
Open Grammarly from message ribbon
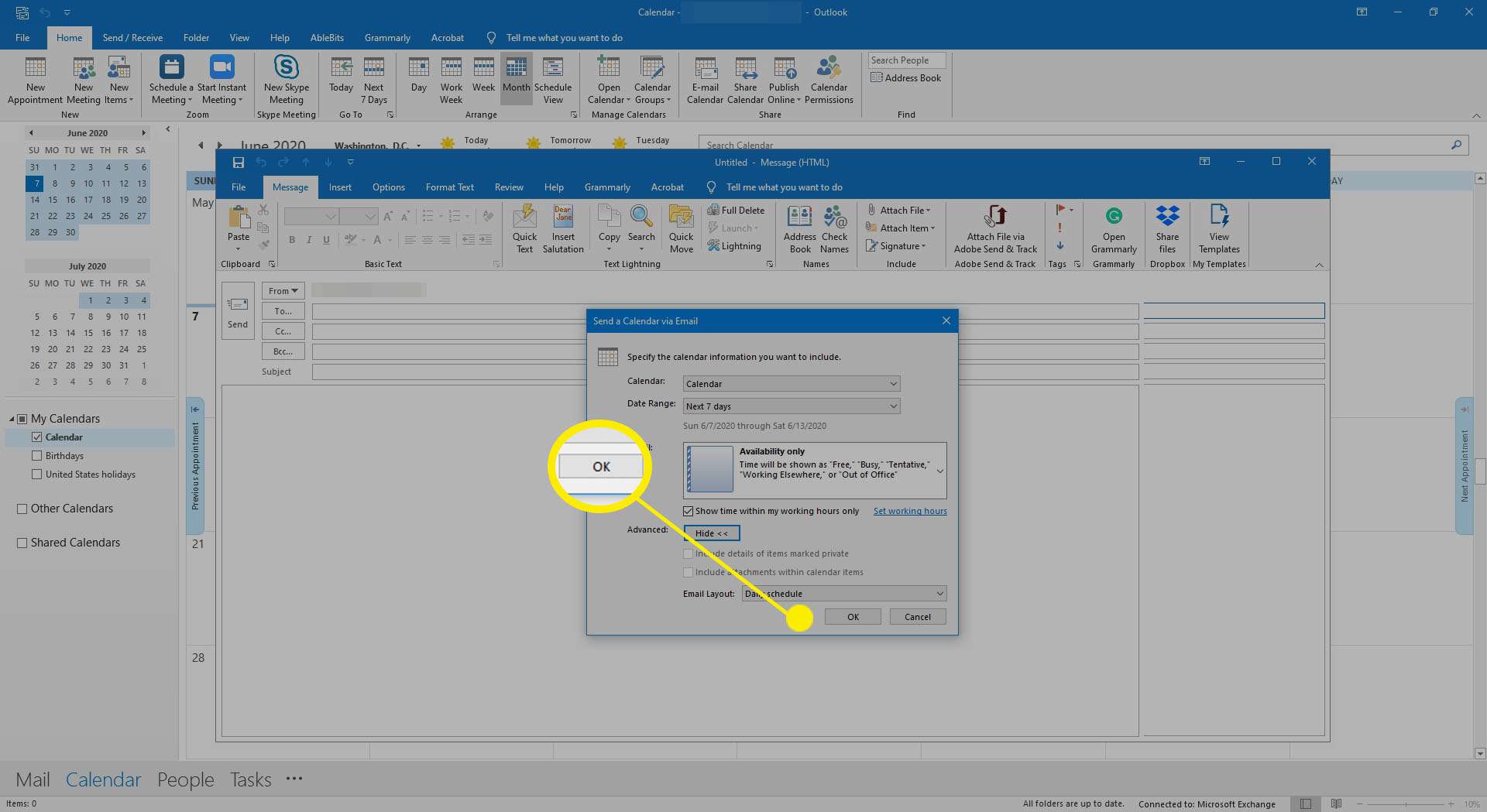(1114, 229)
